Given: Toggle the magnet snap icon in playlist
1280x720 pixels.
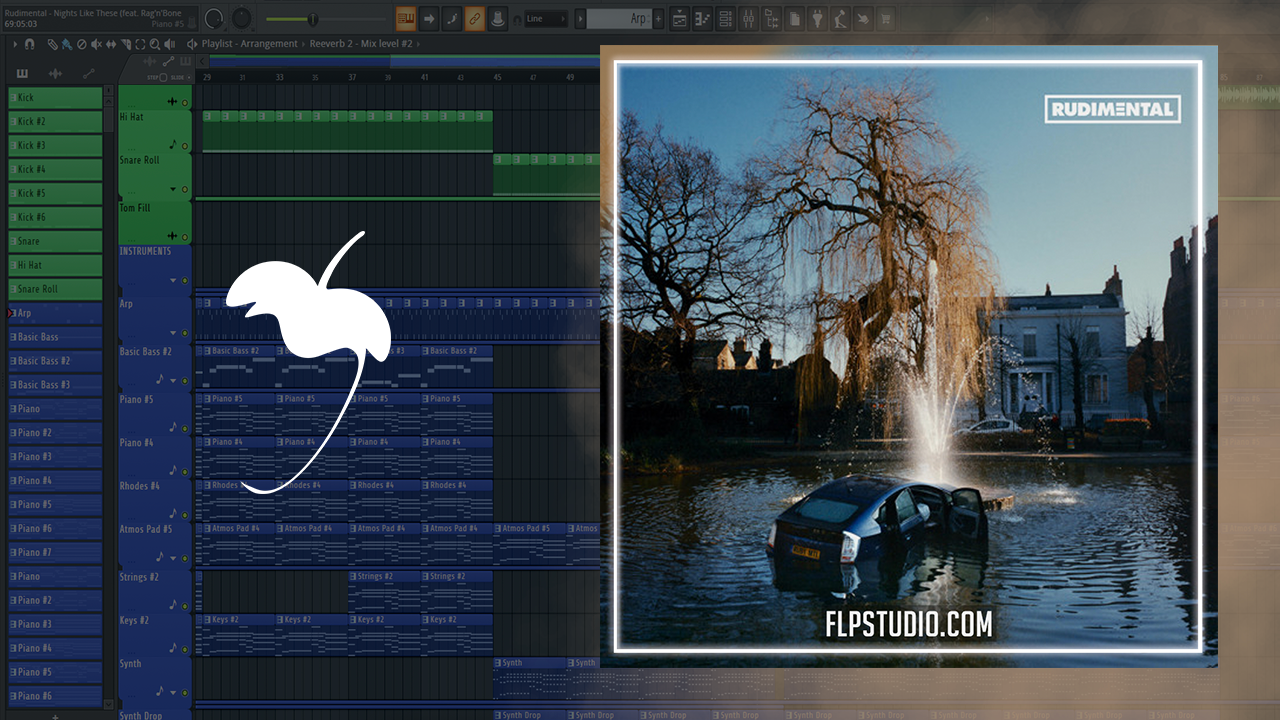Looking at the screenshot, I should pos(29,44).
